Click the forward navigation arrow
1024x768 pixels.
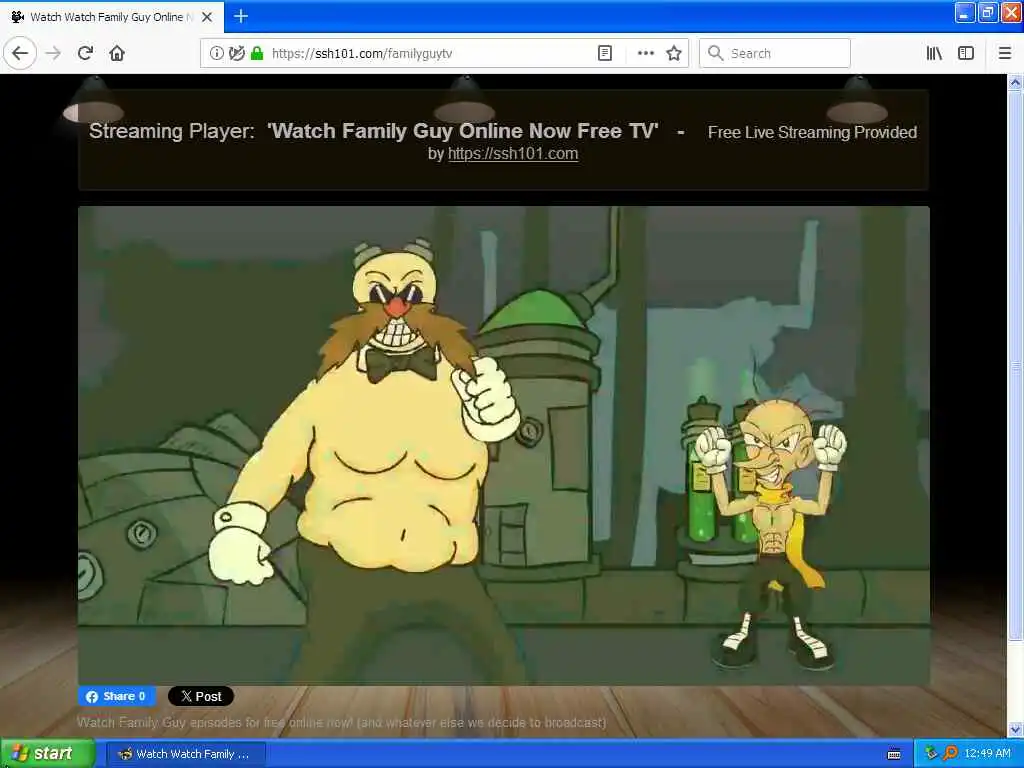(x=54, y=53)
